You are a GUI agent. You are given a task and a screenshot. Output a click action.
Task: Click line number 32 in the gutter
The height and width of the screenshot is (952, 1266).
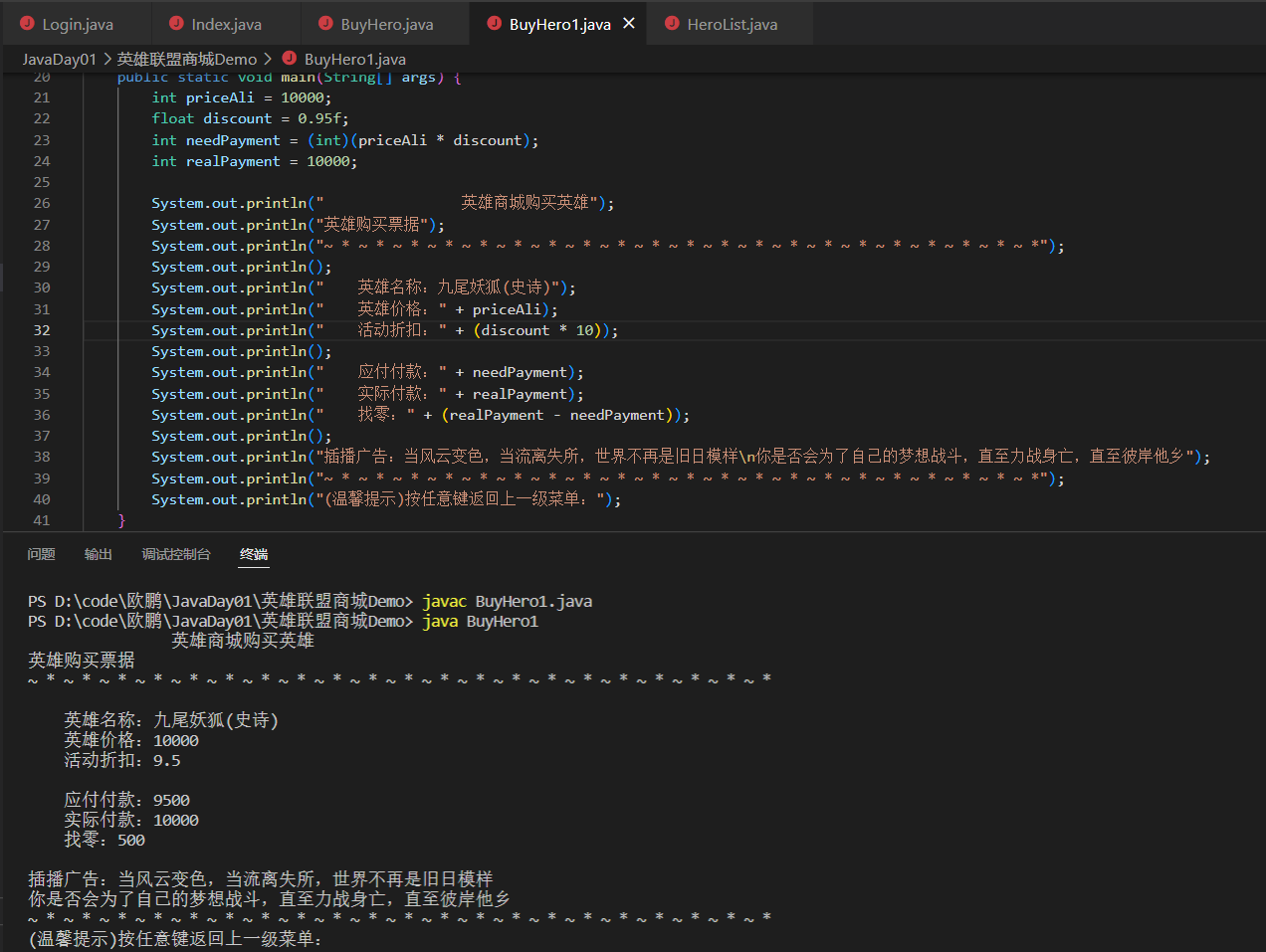pyautogui.click(x=41, y=329)
